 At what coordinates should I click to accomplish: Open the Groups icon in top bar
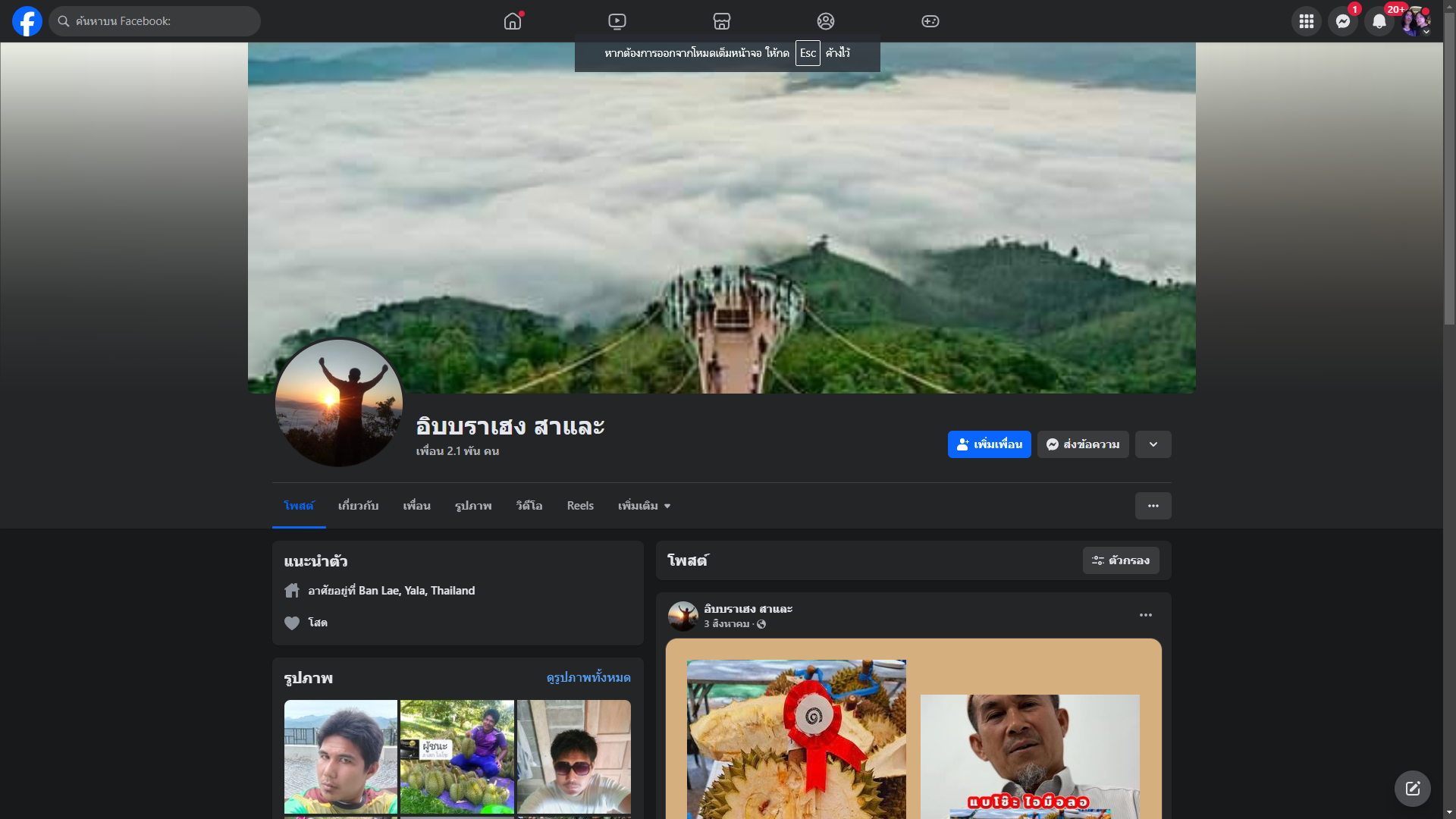pyautogui.click(x=825, y=21)
